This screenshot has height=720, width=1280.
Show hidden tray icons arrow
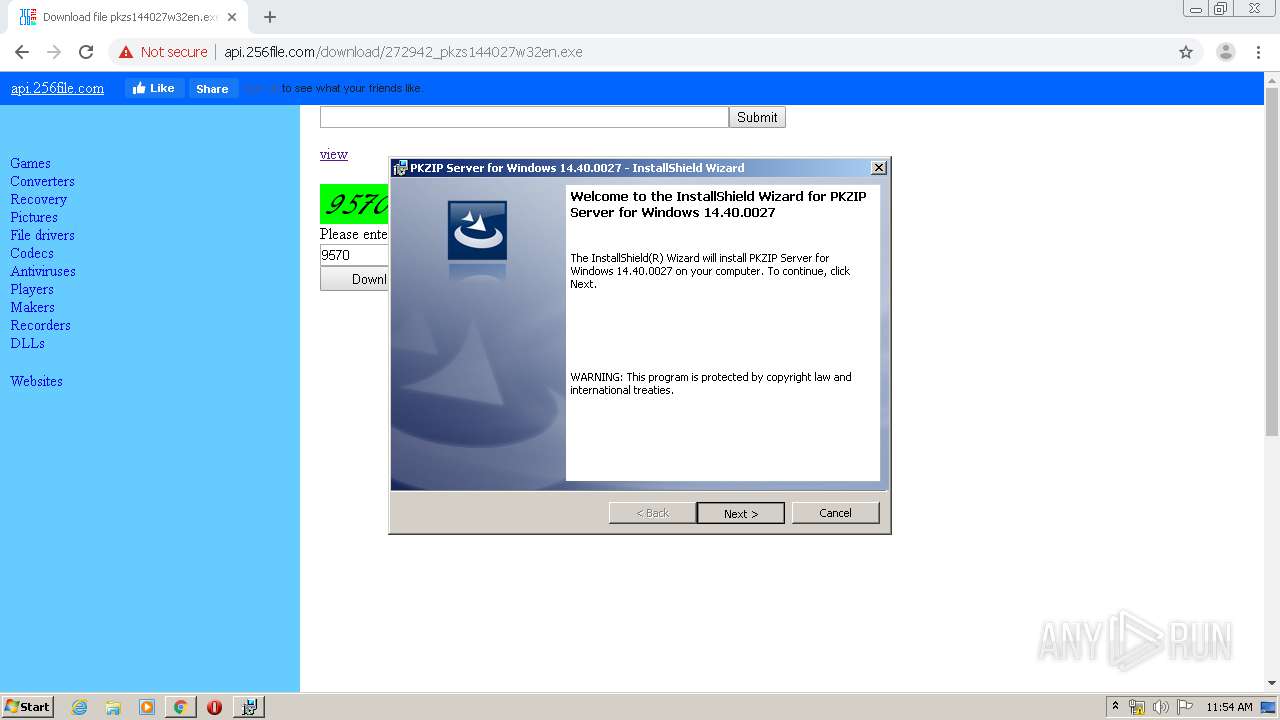[1115, 707]
